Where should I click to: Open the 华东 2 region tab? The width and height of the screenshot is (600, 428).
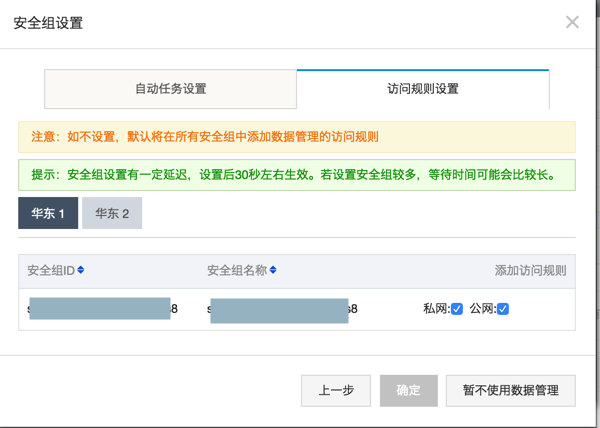click(112, 214)
